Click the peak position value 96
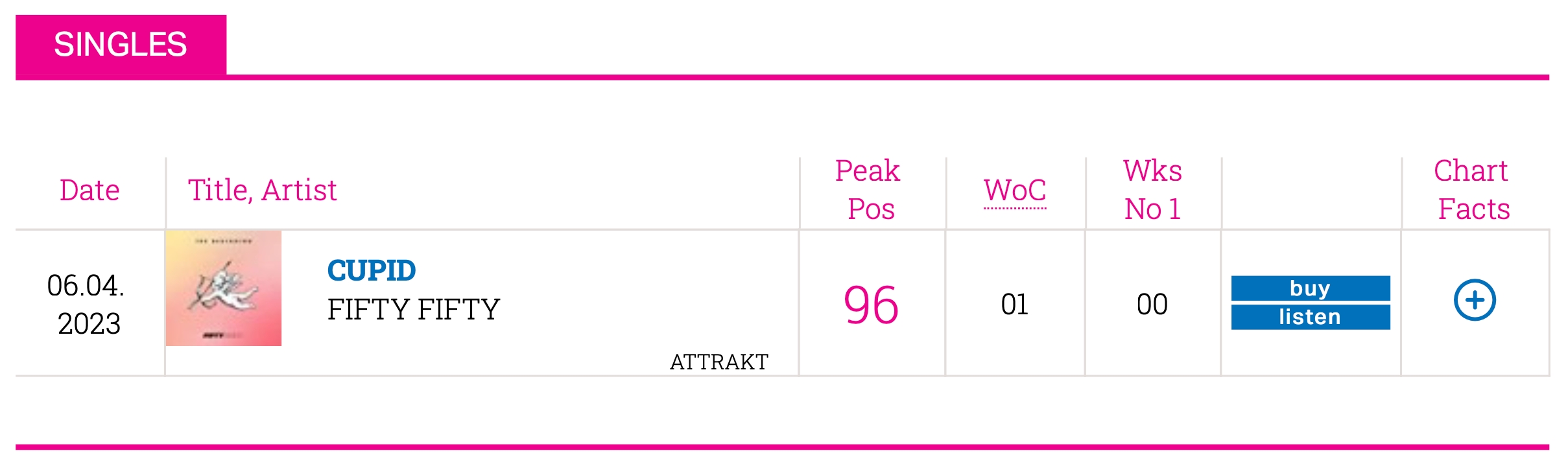This screenshot has height=464, width=1568. click(871, 305)
